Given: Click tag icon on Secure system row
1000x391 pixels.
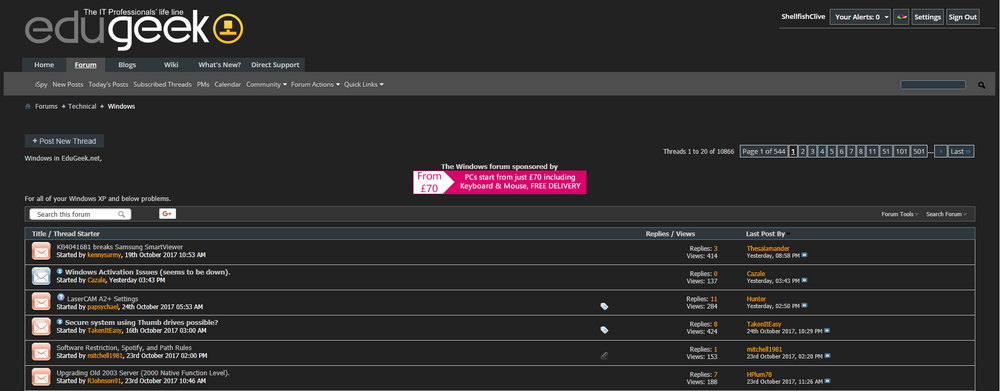Looking at the screenshot, I should (x=604, y=330).
